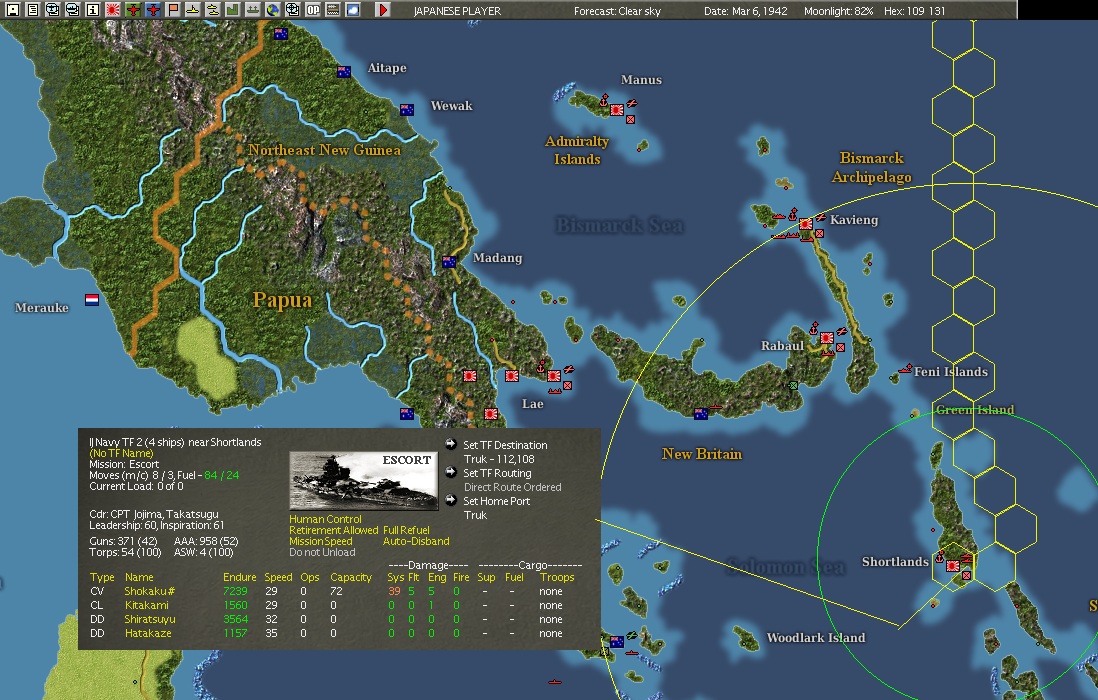Click the Japanese flag marker at Lae
The height and width of the screenshot is (700, 1098).
[554, 376]
